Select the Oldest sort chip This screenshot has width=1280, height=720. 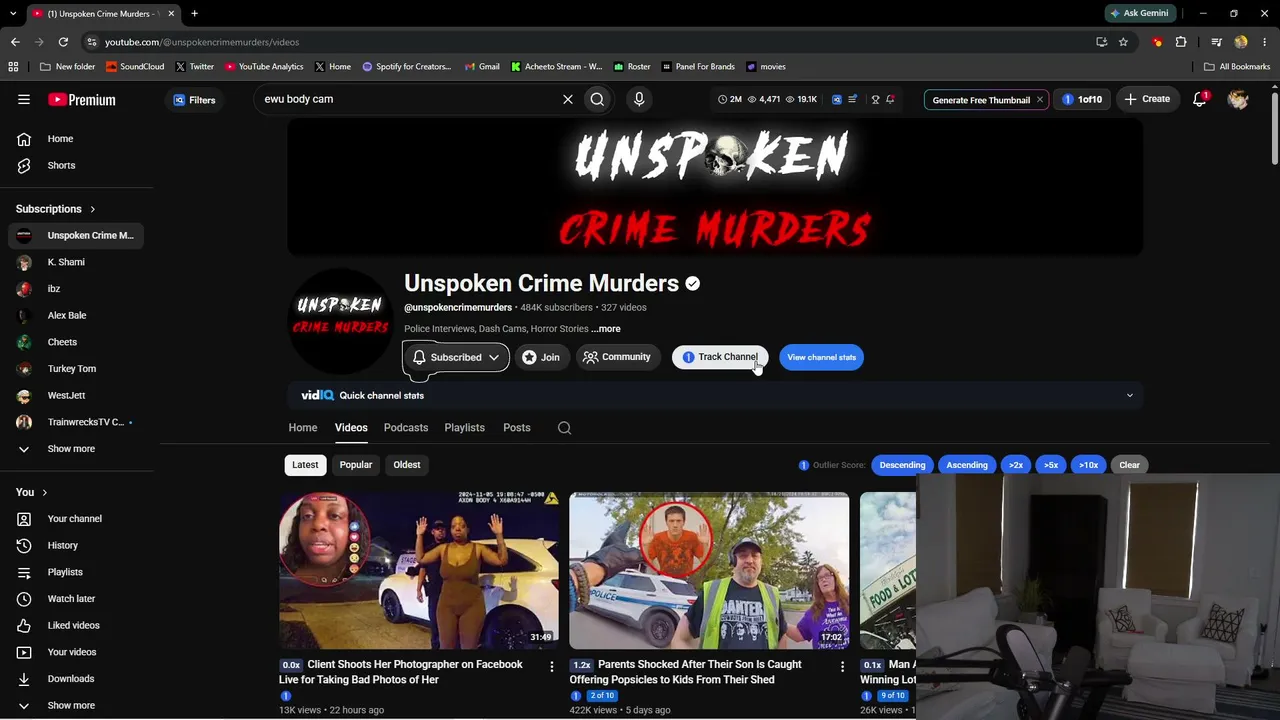click(407, 465)
